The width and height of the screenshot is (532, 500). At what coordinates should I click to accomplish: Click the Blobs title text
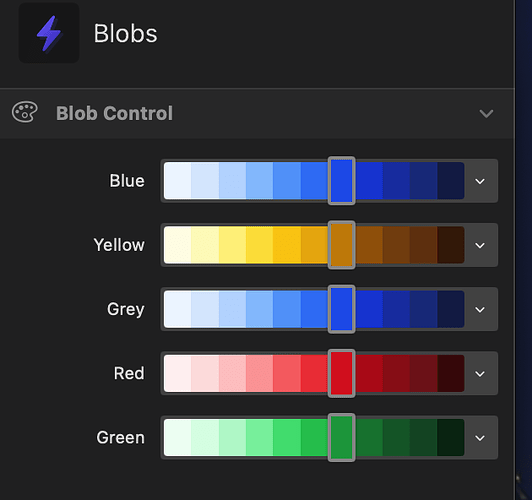tap(126, 34)
